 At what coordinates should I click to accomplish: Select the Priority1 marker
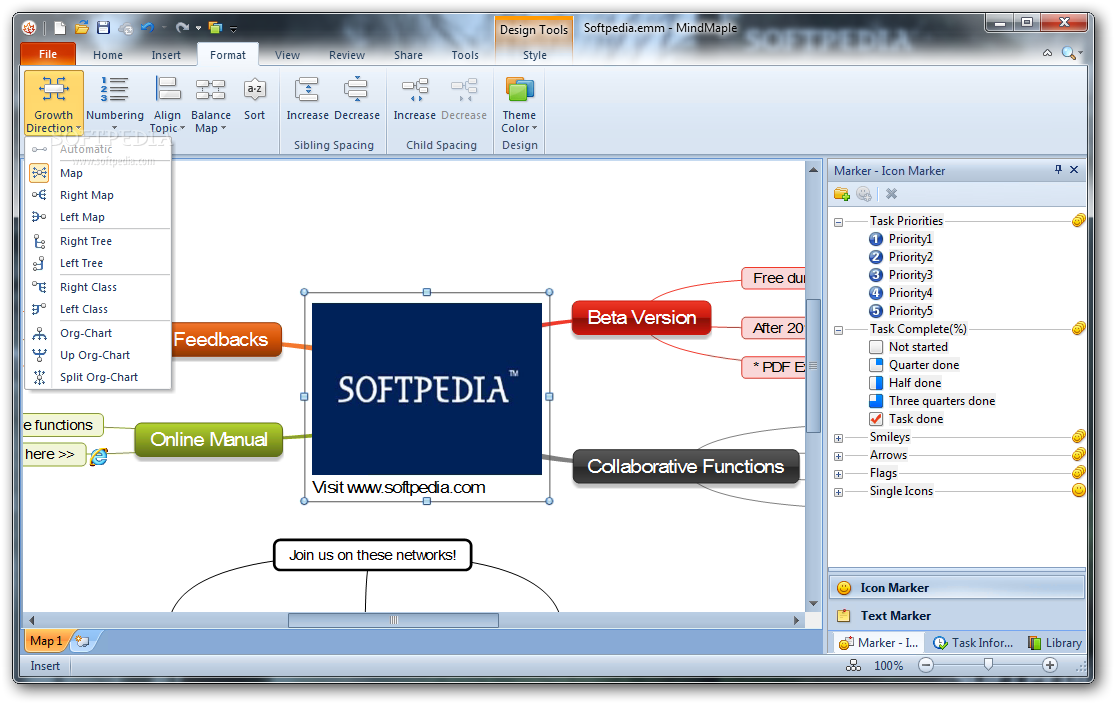coord(901,239)
